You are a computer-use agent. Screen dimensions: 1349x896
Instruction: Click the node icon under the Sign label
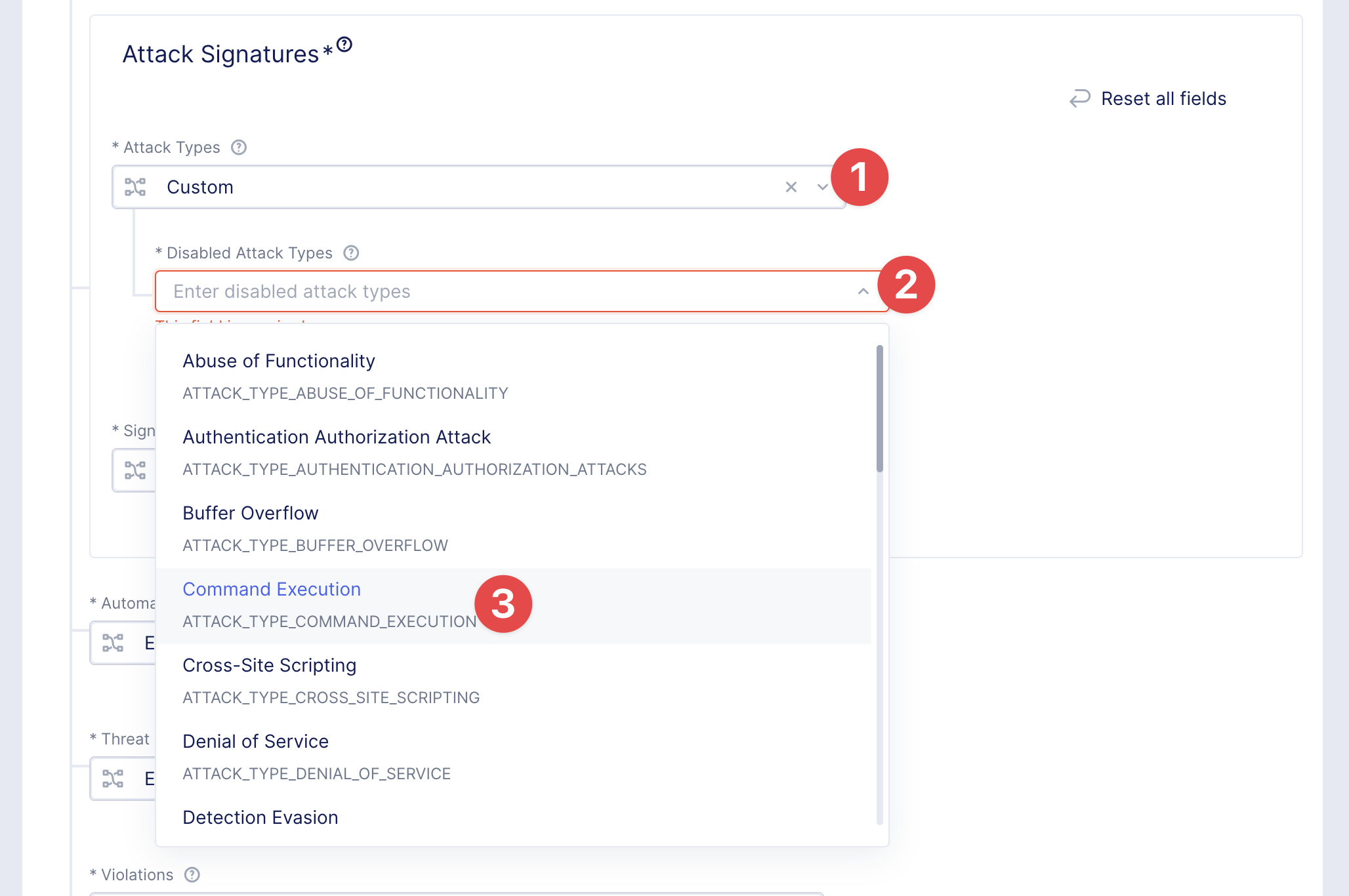coord(135,470)
